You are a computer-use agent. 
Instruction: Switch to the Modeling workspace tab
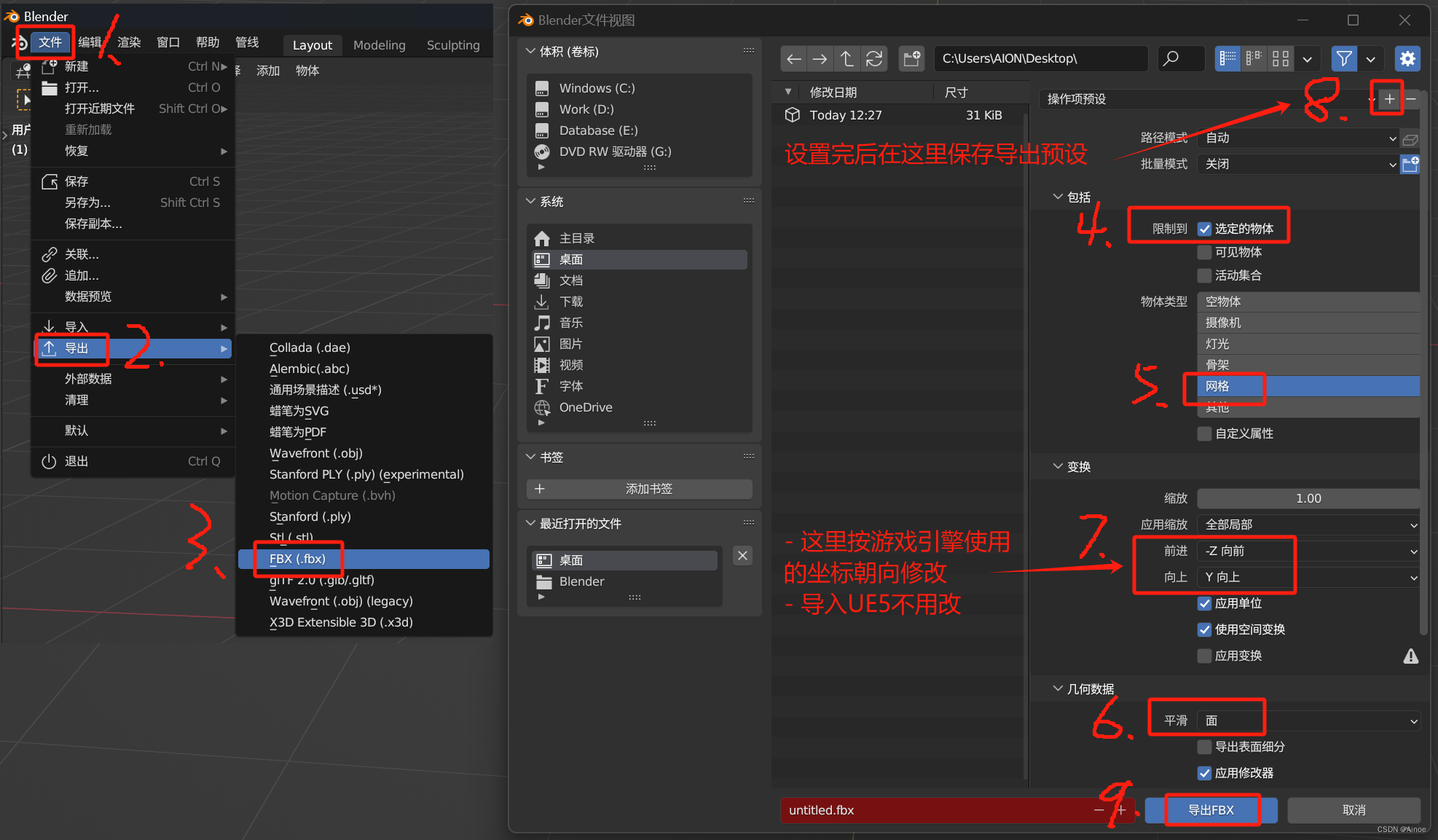click(x=379, y=45)
